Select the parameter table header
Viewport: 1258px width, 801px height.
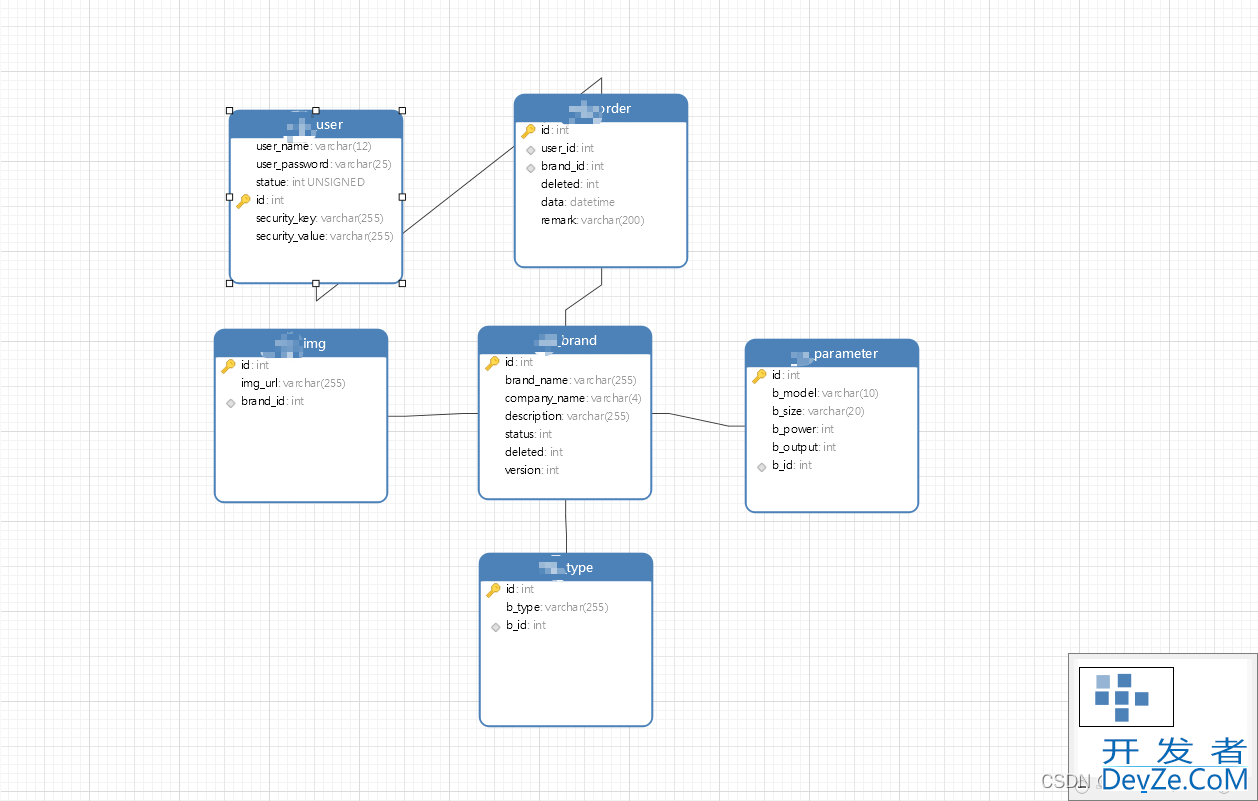[x=832, y=353]
